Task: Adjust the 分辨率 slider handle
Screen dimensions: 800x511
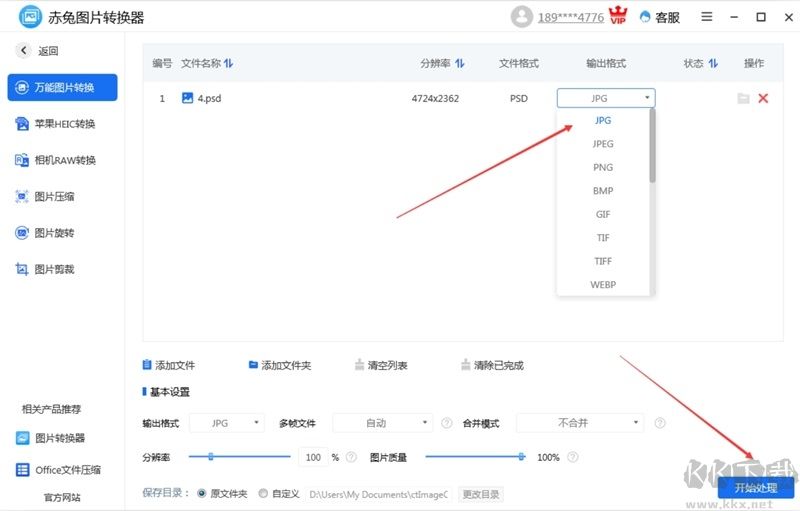Action: 210,456
